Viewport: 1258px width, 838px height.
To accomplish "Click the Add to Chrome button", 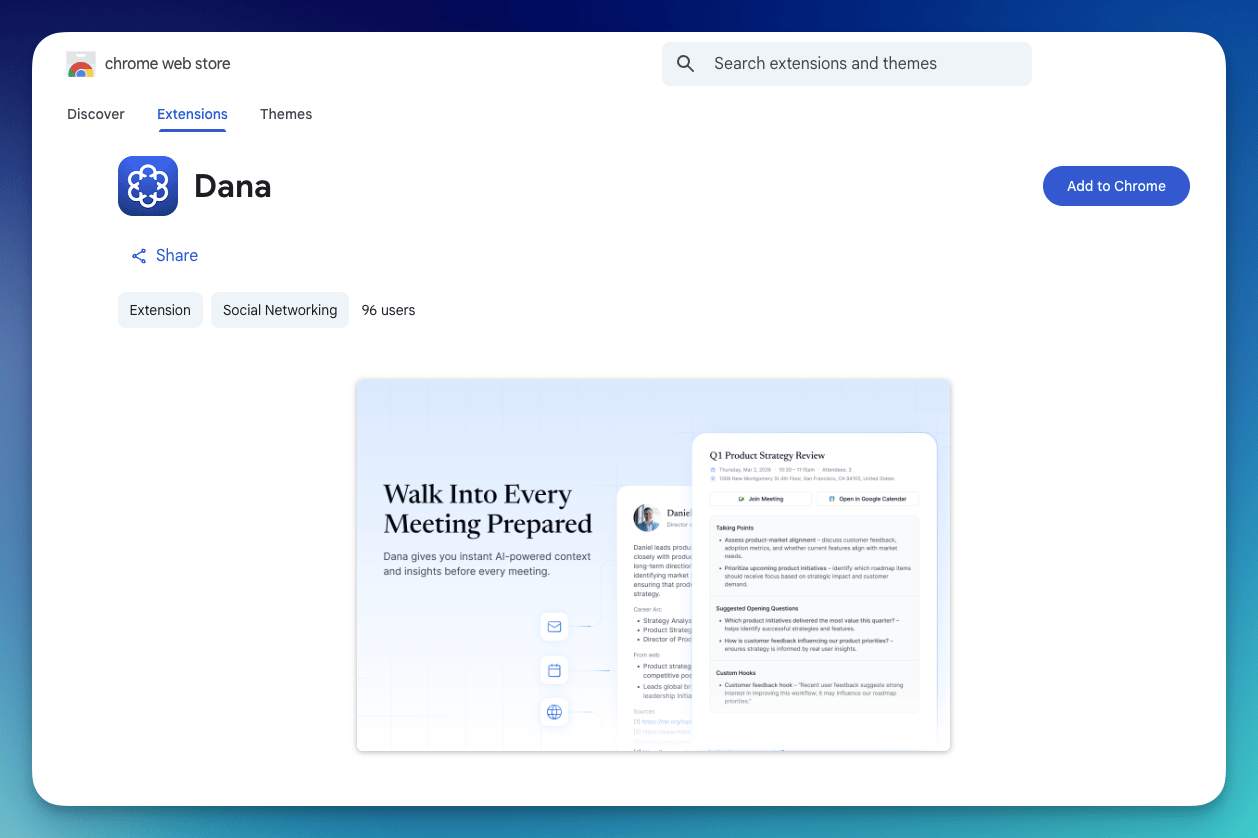I will (x=1116, y=186).
